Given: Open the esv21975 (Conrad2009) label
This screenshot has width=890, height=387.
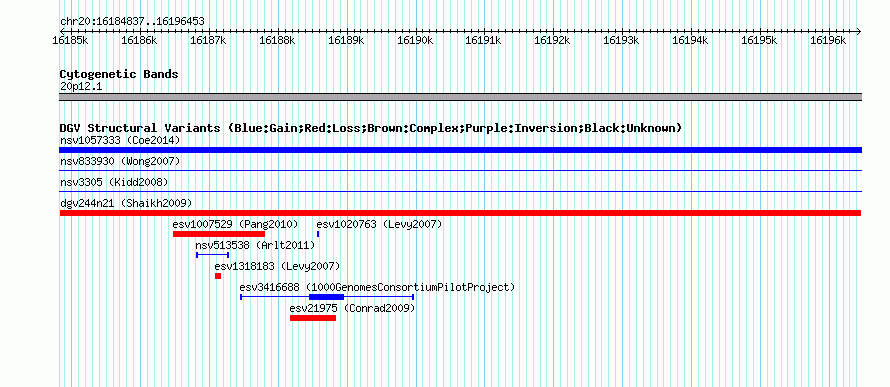Looking at the screenshot, I should pos(352,308).
